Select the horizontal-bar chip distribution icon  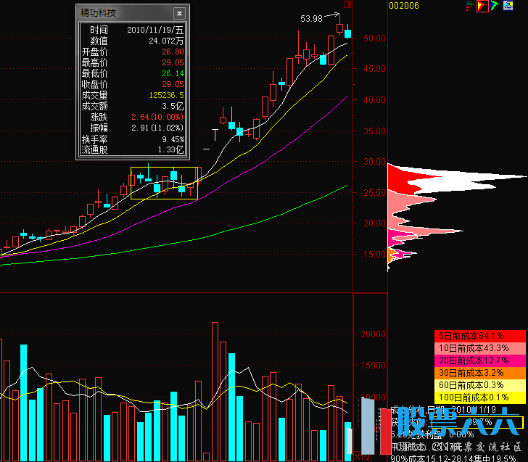(470, 6)
